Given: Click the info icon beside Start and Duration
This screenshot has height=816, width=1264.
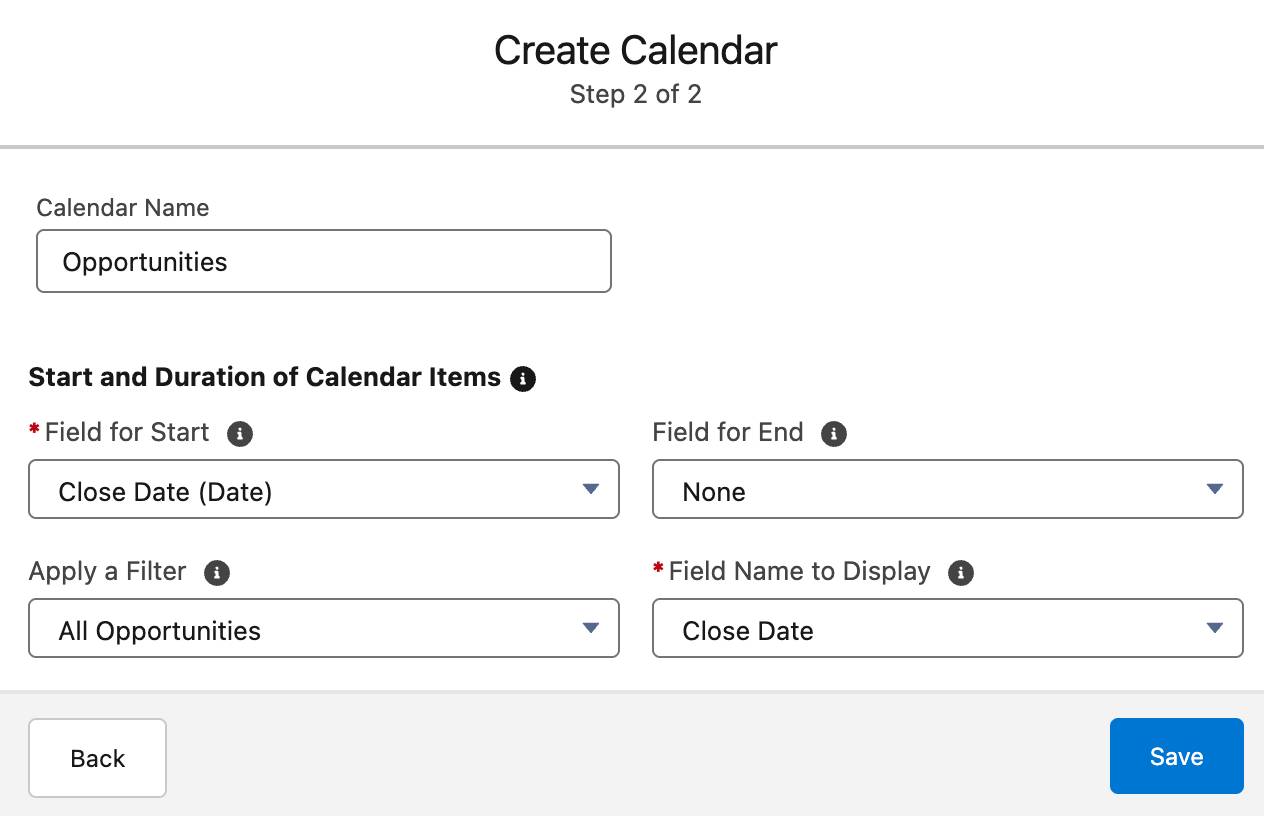Looking at the screenshot, I should click(x=523, y=378).
